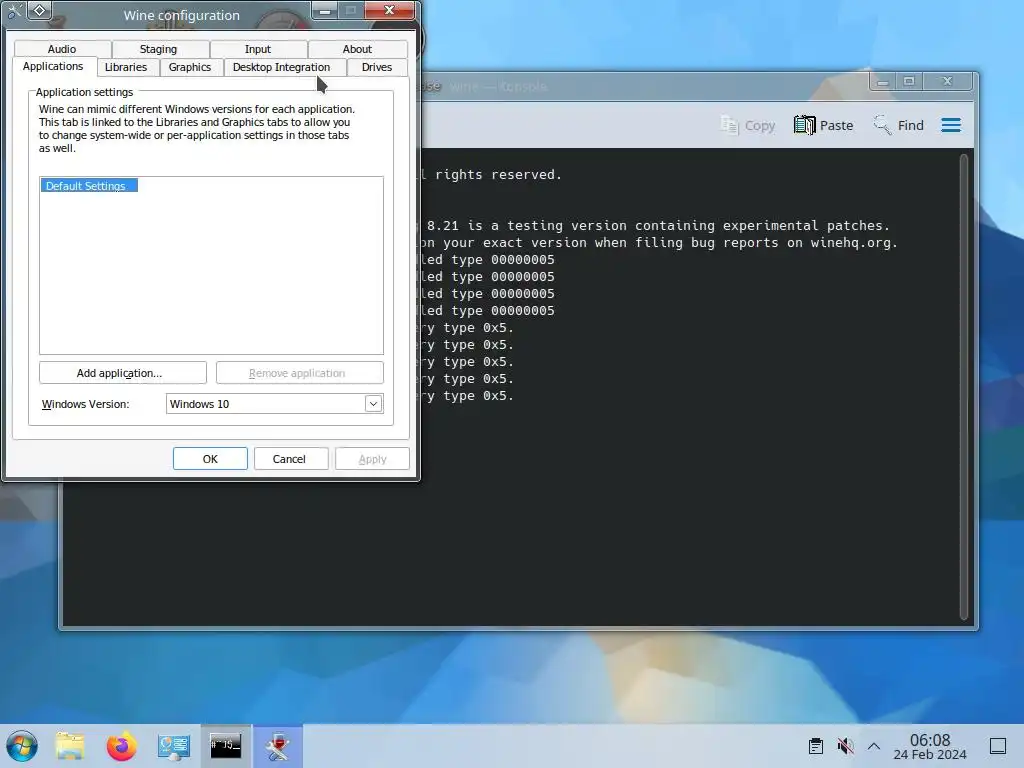The width and height of the screenshot is (1024, 768).
Task: Expand hidden system tray icons
Action: click(x=874, y=746)
